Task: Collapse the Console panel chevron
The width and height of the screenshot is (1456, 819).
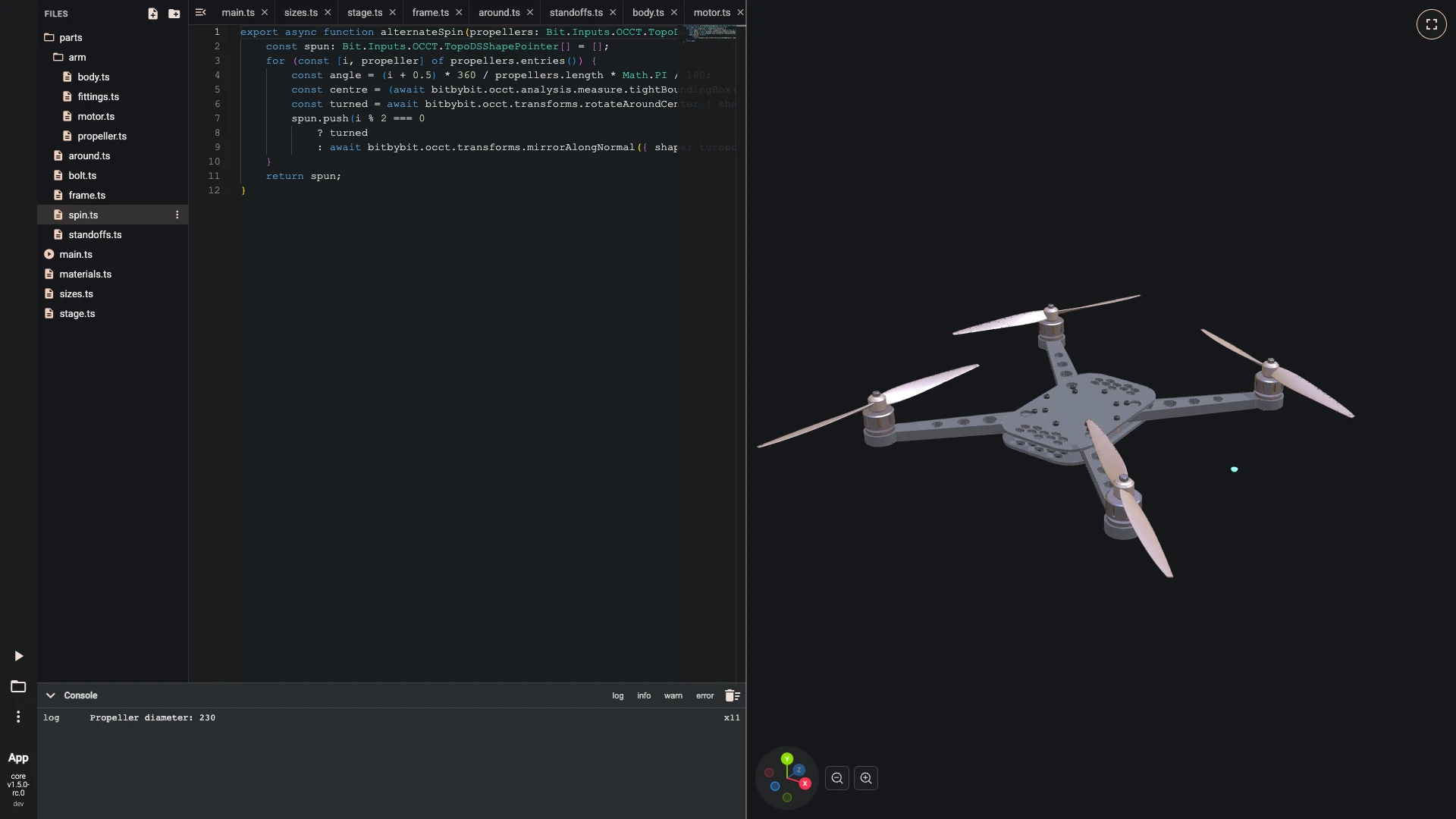Action: 50,695
